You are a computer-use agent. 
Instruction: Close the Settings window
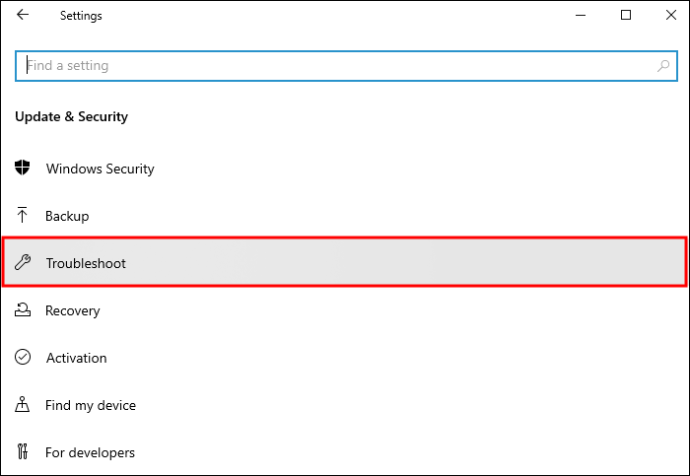671,15
